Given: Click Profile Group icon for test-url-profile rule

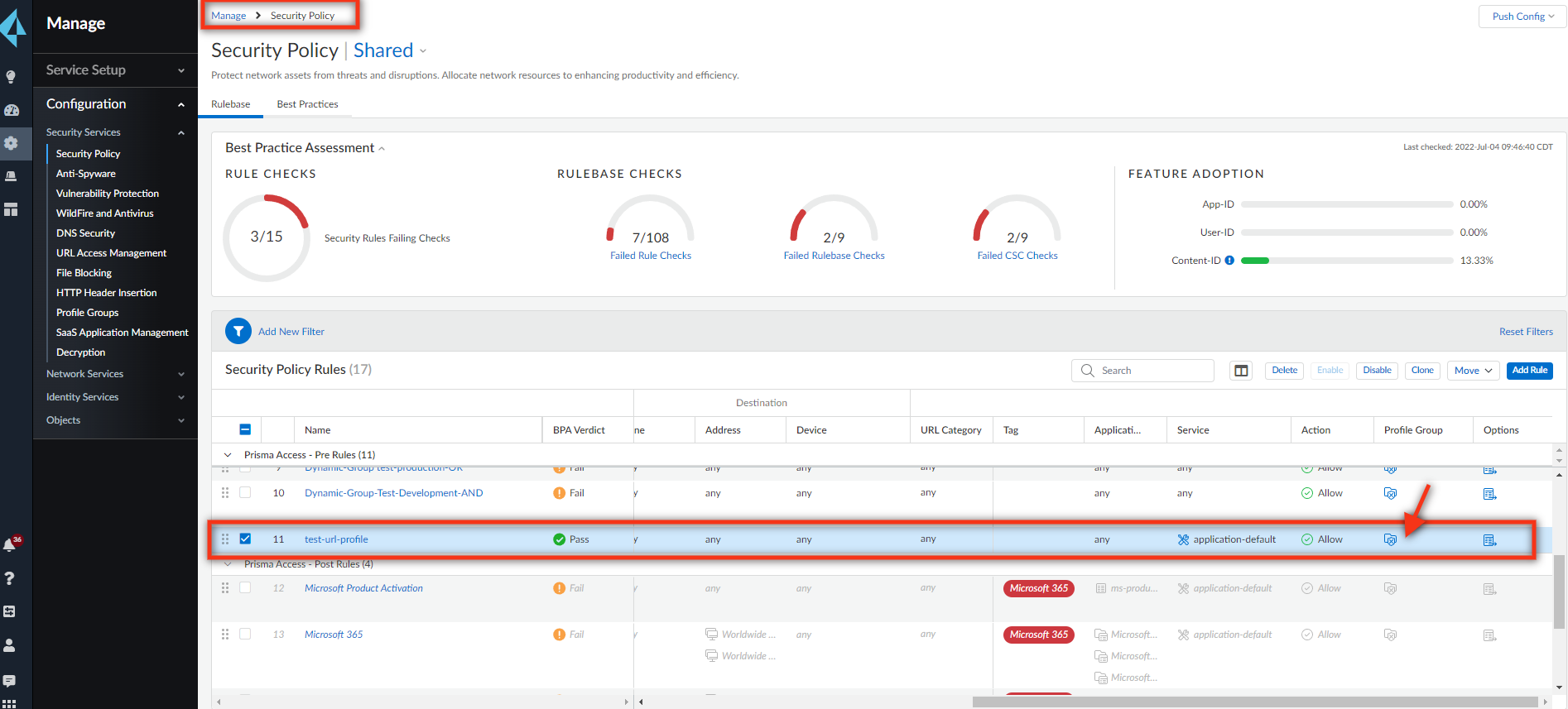Looking at the screenshot, I should click(x=1390, y=539).
